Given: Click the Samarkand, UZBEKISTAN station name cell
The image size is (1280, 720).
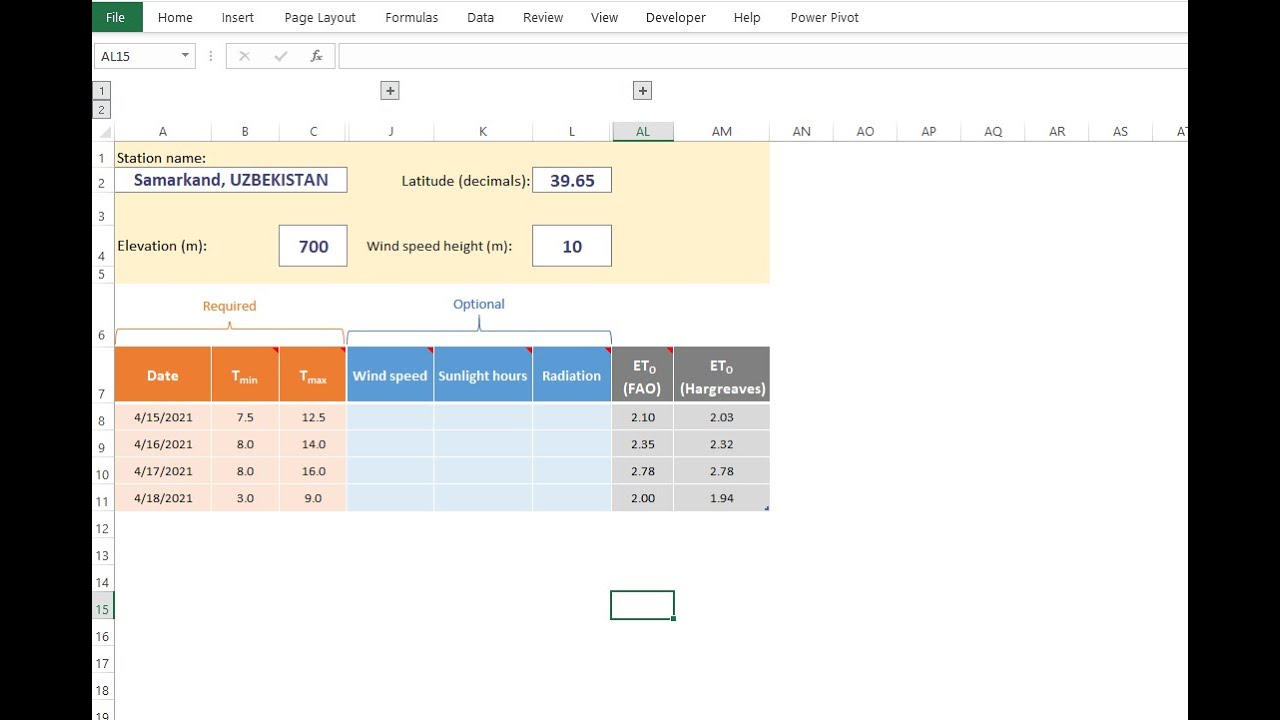Looking at the screenshot, I should point(231,180).
